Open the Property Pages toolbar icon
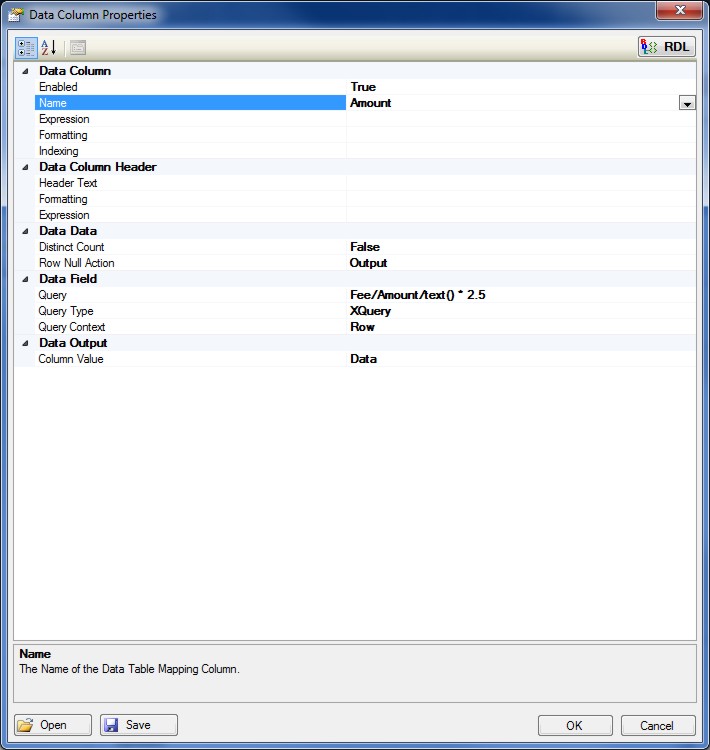 click(x=77, y=47)
